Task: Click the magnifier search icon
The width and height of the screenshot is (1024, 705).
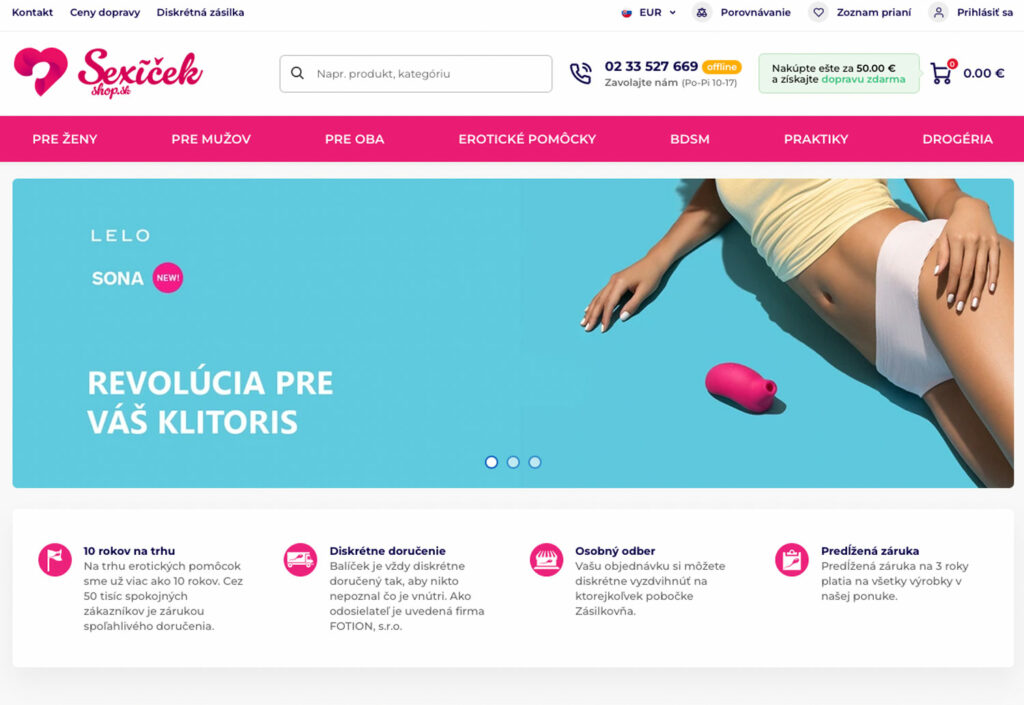Action: [297, 73]
